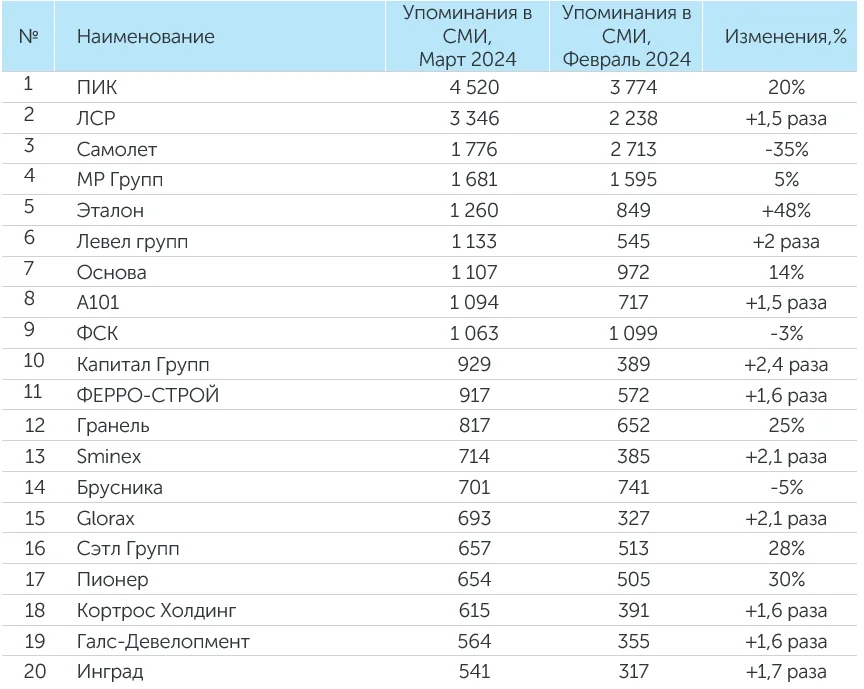Viewport: 864px width, 689px height.
Task: Click the Упоминания в СМИ, Февраль 2024 header
Action: [x=626, y=37]
